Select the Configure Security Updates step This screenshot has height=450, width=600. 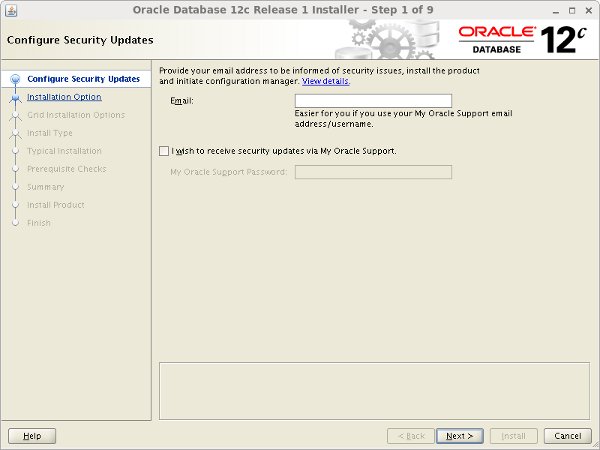tap(83, 79)
